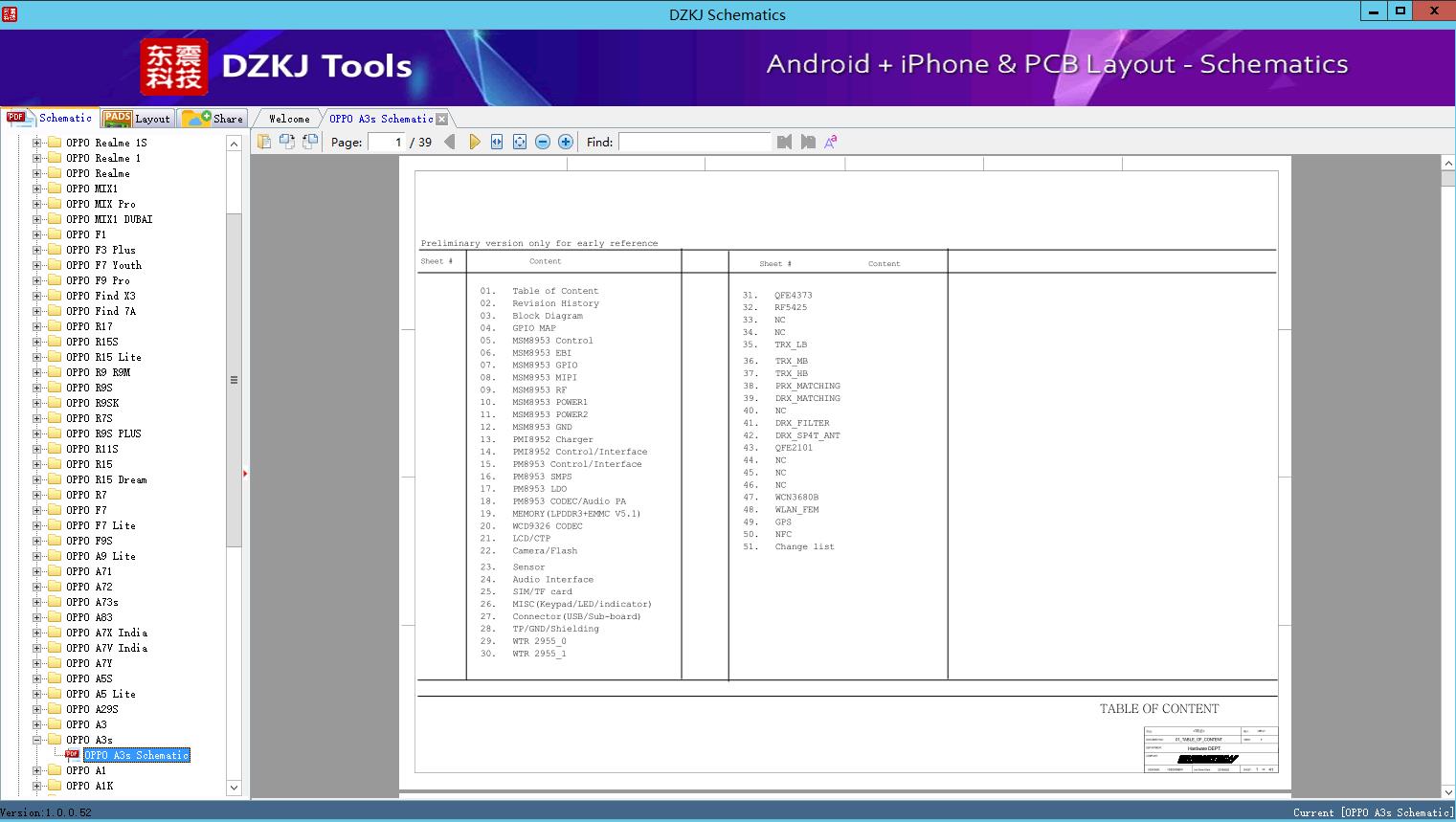Select the OPPO R11S folder
Image resolution: width=1456 pixels, height=822 pixels.
pos(92,449)
